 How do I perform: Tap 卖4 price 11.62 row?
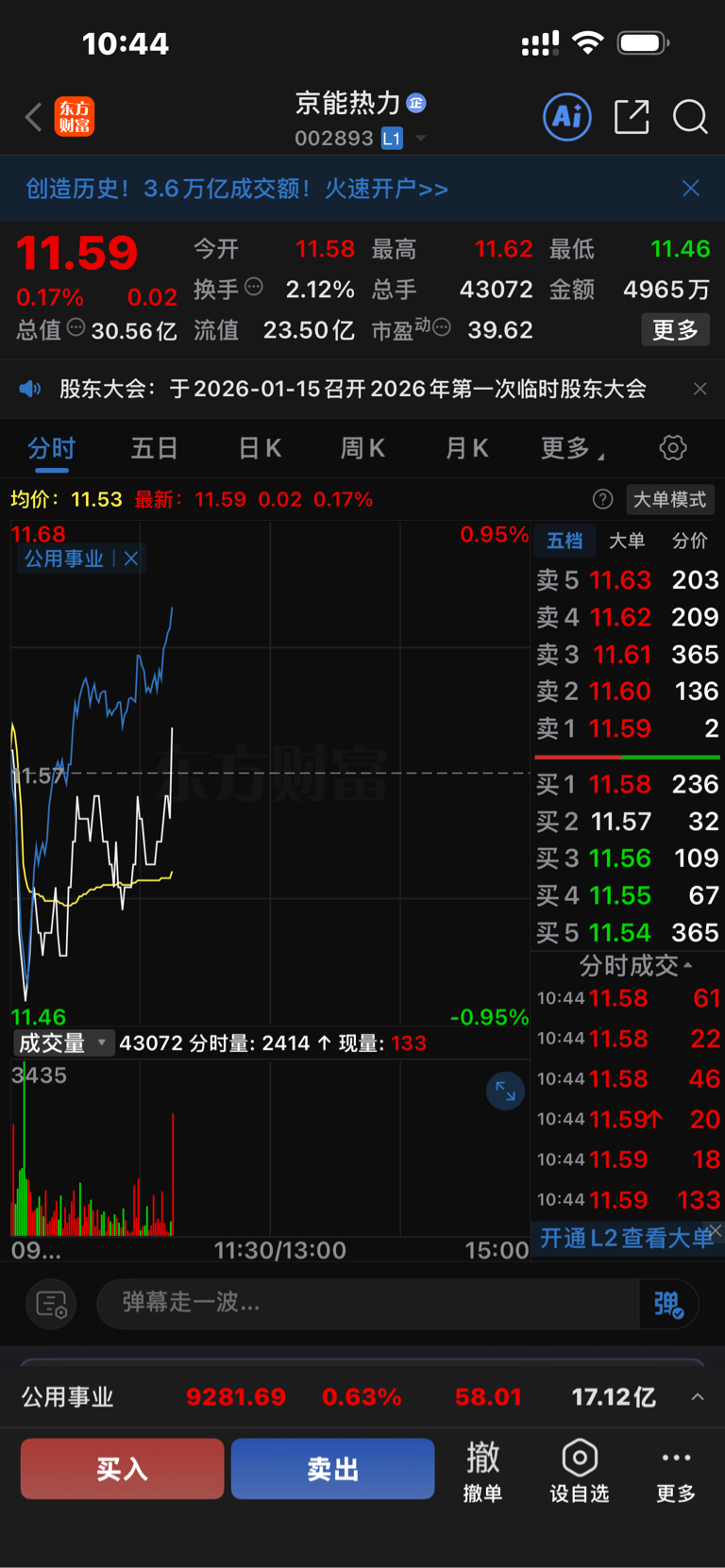click(627, 617)
